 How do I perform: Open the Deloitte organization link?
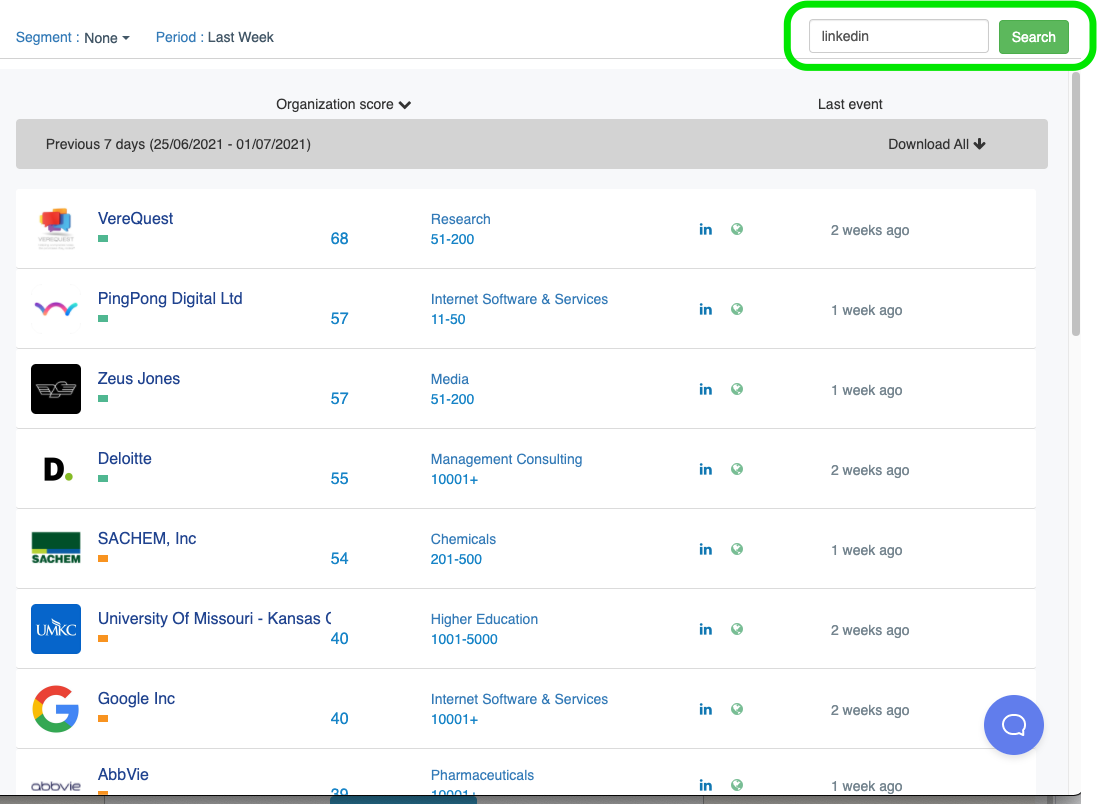click(x=125, y=458)
